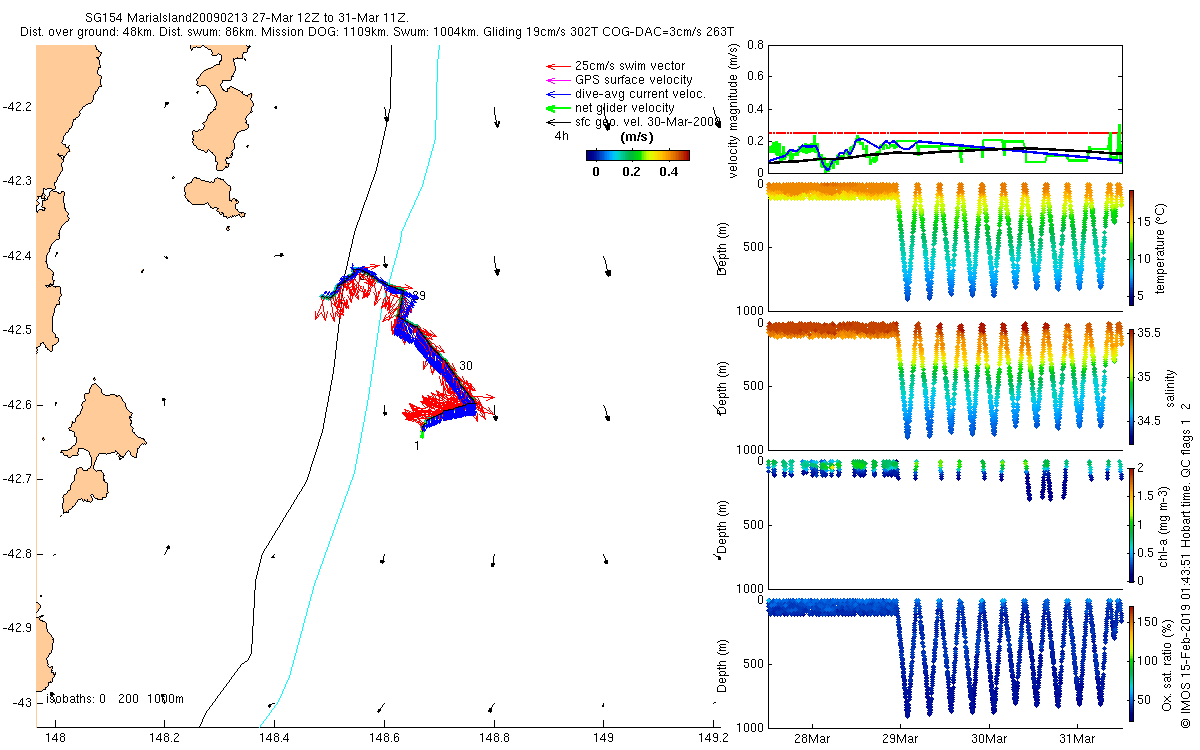Click the 31Mar tick on time axis
Image resolution: width=1200 pixels, height=750 pixels.
(1077, 738)
